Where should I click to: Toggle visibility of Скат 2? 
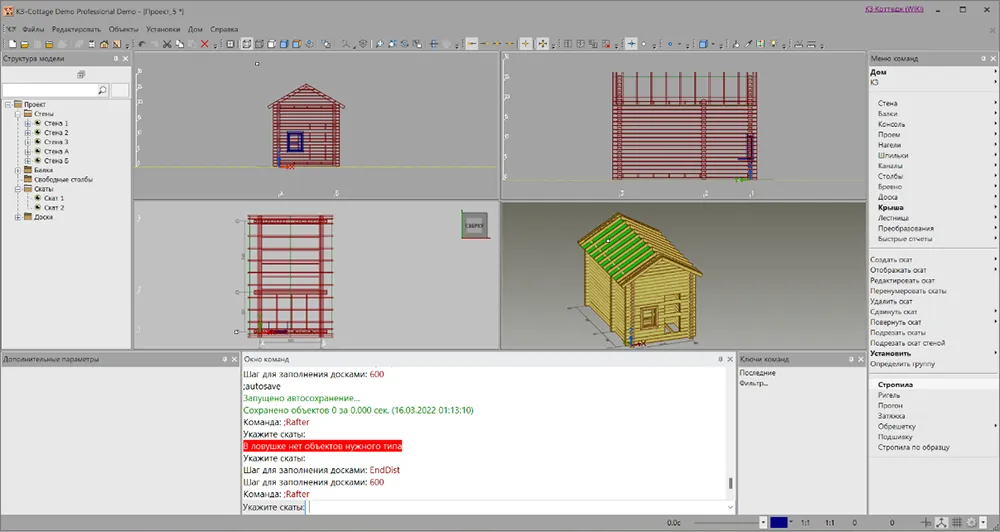38,207
